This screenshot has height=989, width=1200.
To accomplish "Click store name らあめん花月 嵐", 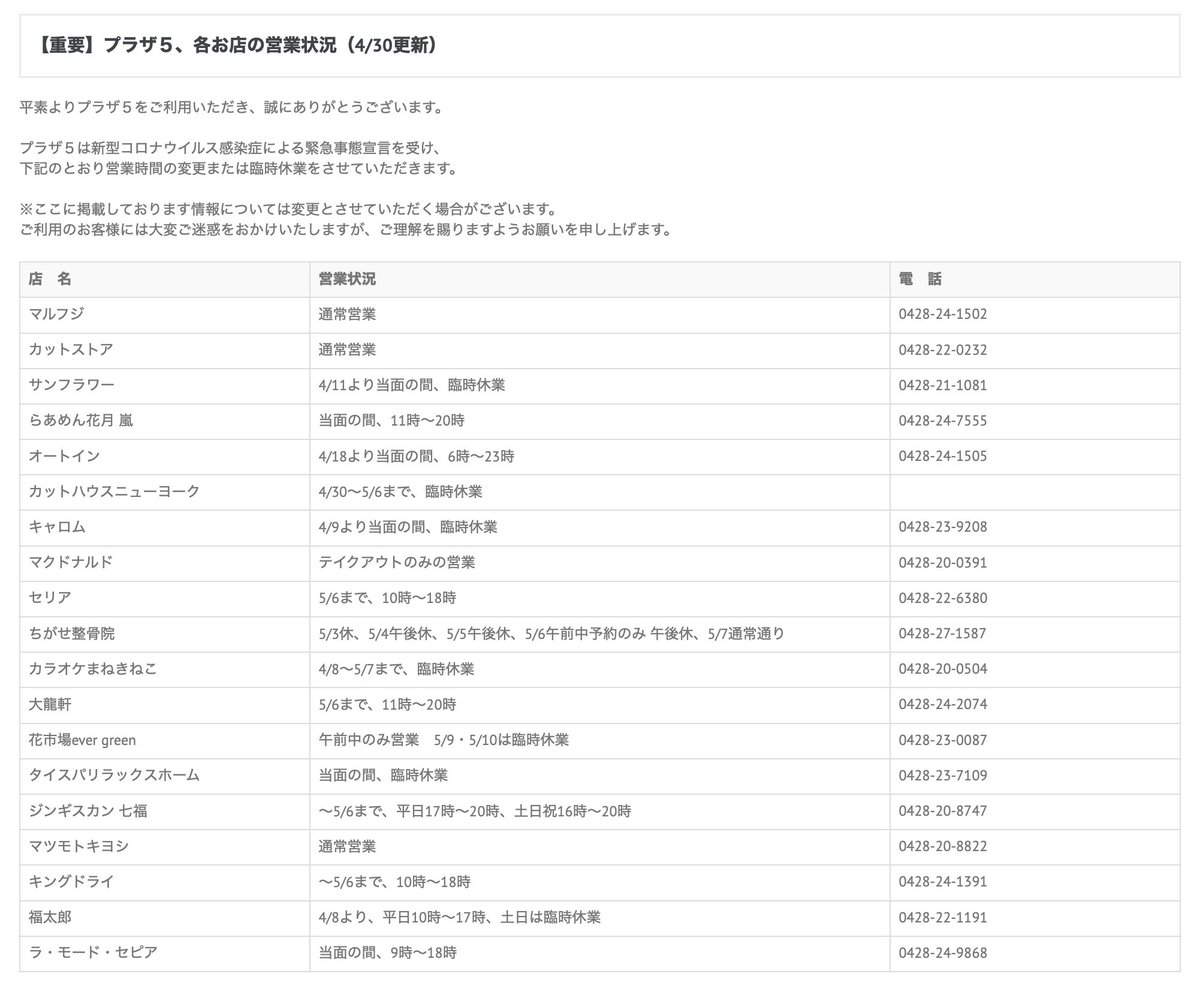I will pyautogui.click(x=81, y=421).
